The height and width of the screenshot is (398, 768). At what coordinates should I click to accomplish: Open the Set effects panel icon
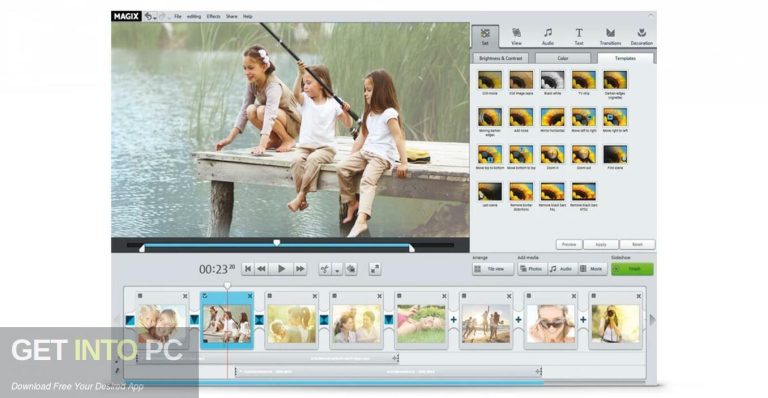(485, 33)
